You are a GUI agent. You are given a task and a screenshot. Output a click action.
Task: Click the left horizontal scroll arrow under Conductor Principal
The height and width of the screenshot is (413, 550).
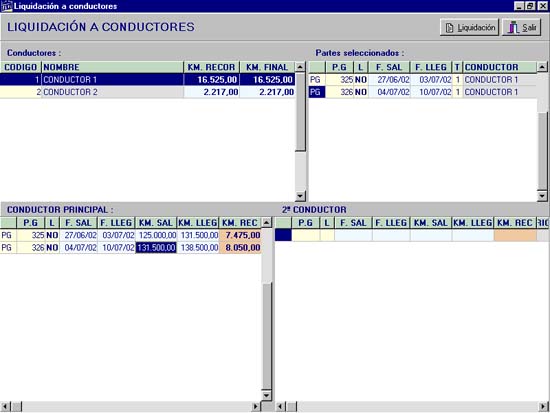[x=5, y=407]
